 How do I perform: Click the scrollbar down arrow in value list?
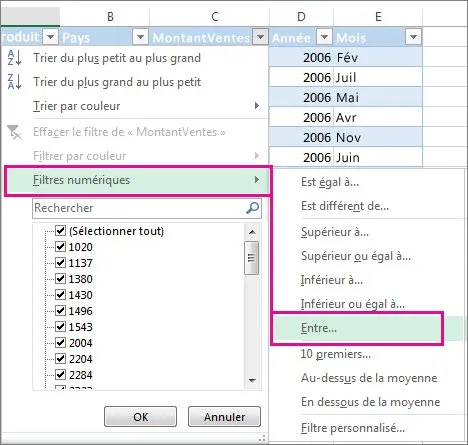coord(252,380)
